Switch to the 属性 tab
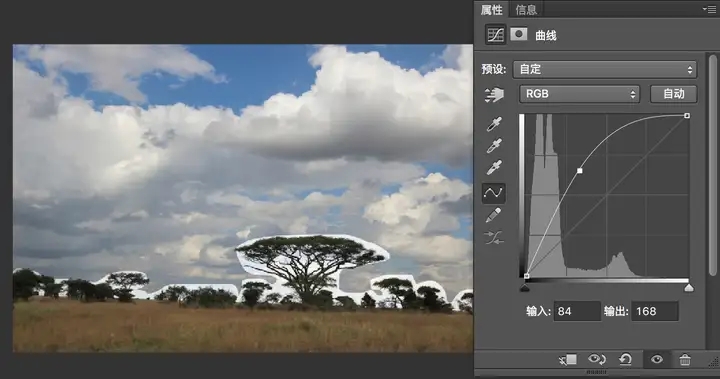The height and width of the screenshot is (379, 720). click(x=492, y=10)
